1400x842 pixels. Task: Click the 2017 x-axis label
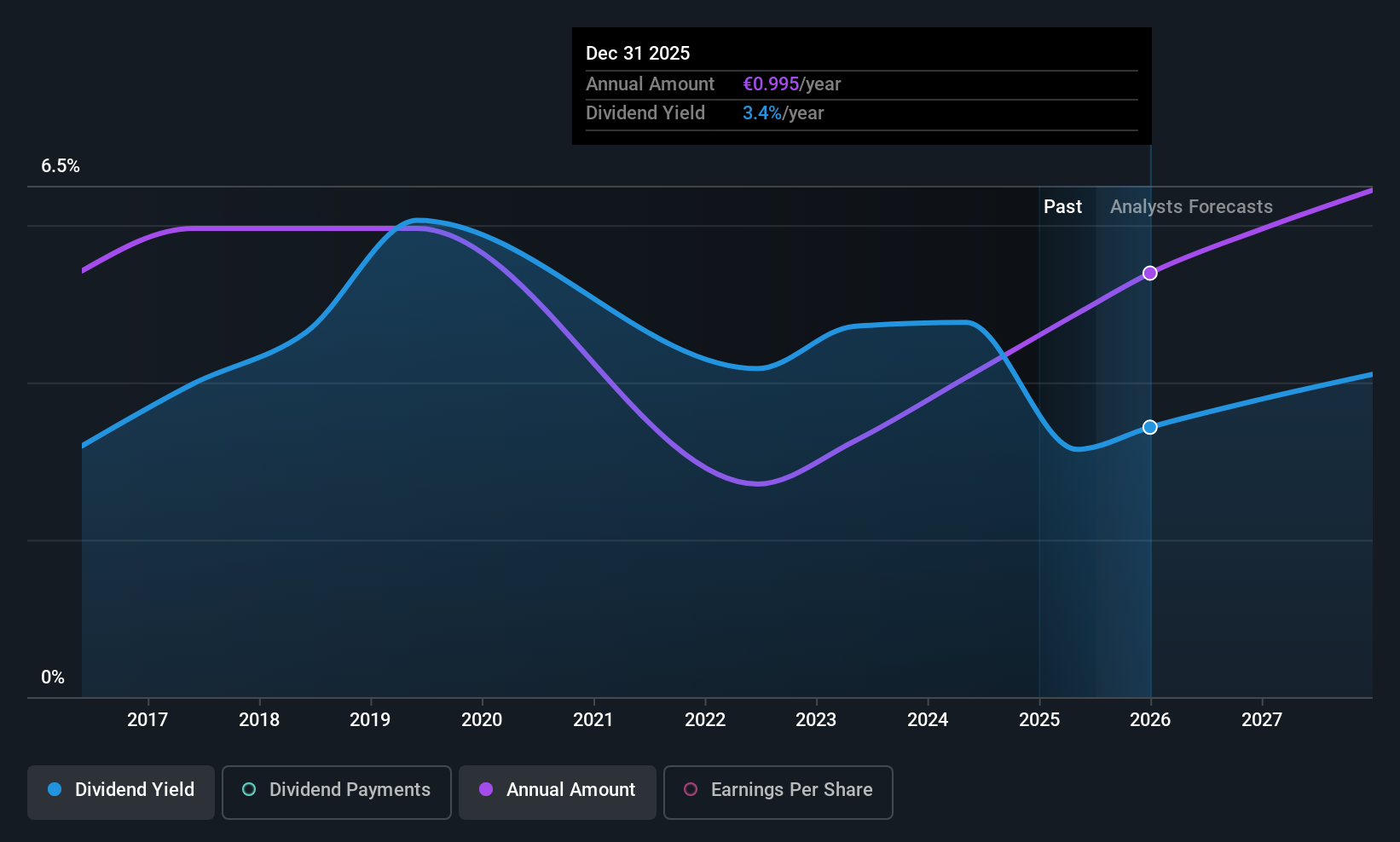[x=148, y=720]
